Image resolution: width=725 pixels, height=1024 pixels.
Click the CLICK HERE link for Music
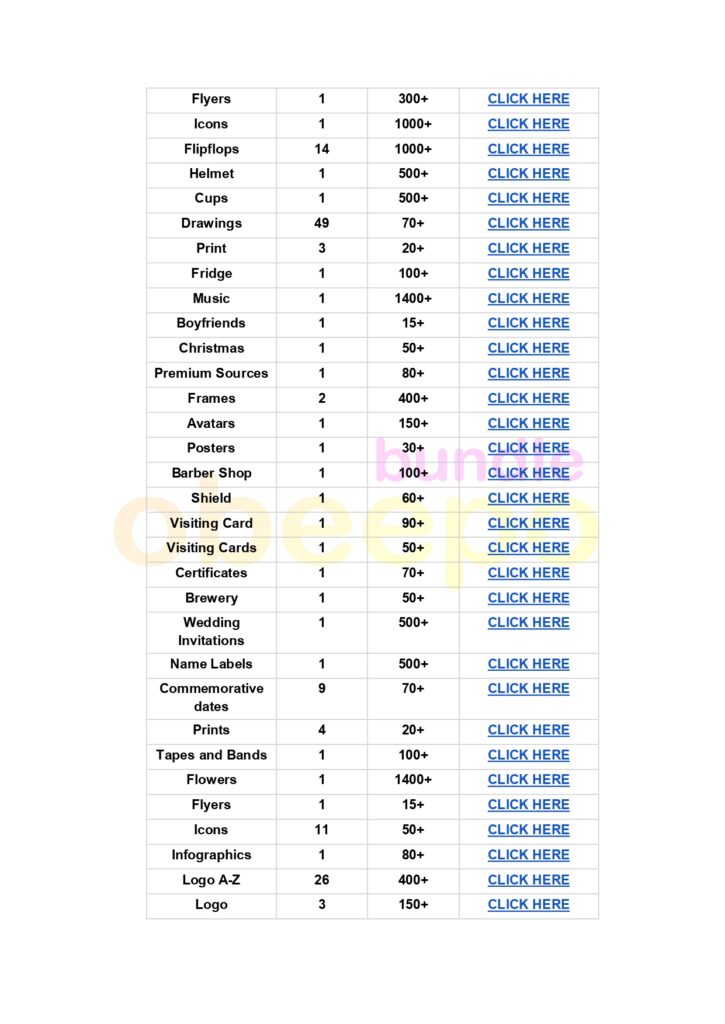[x=528, y=299]
